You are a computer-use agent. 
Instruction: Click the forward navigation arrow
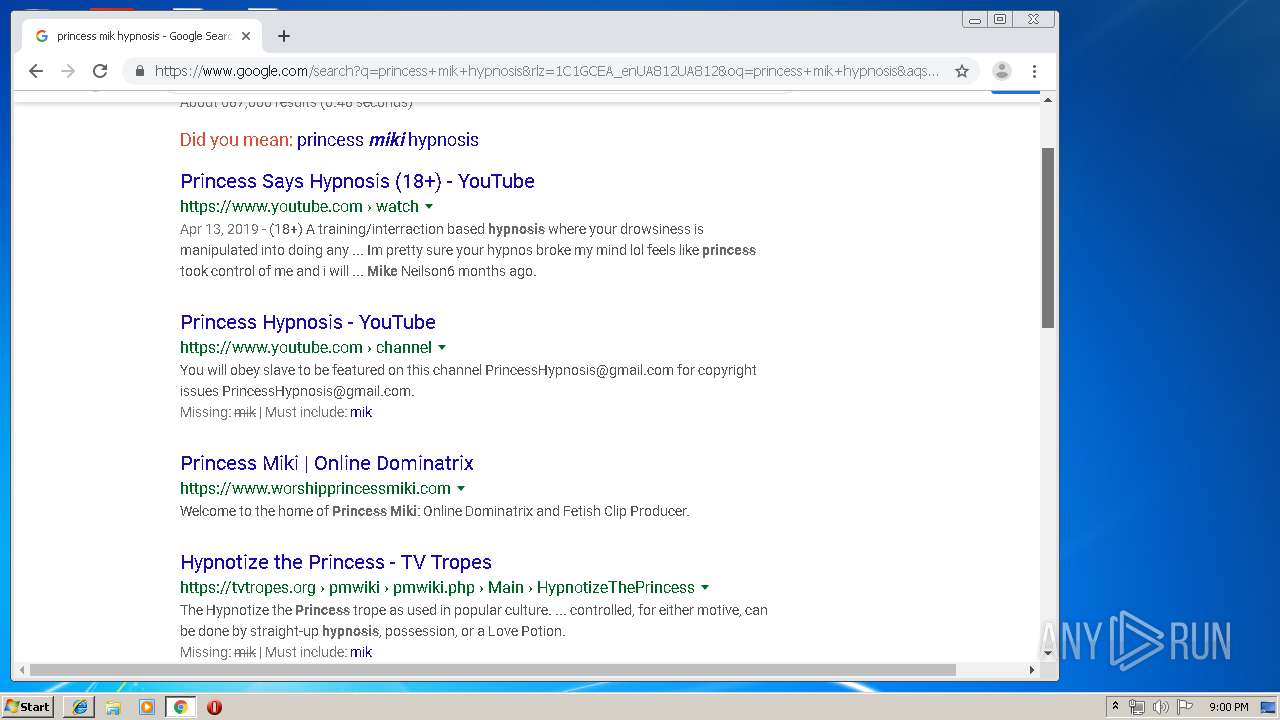(68, 71)
